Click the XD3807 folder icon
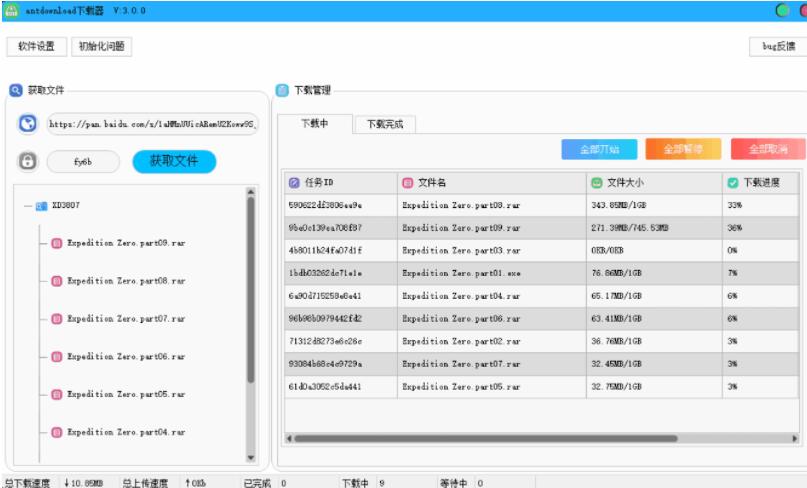The width and height of the screenshot is (807, 488). 41,206
